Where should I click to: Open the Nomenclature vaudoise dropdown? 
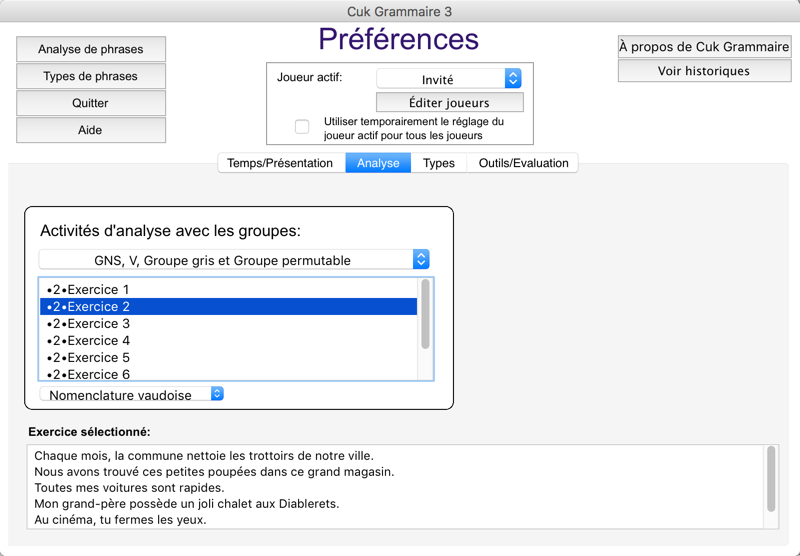pos(132,394)
